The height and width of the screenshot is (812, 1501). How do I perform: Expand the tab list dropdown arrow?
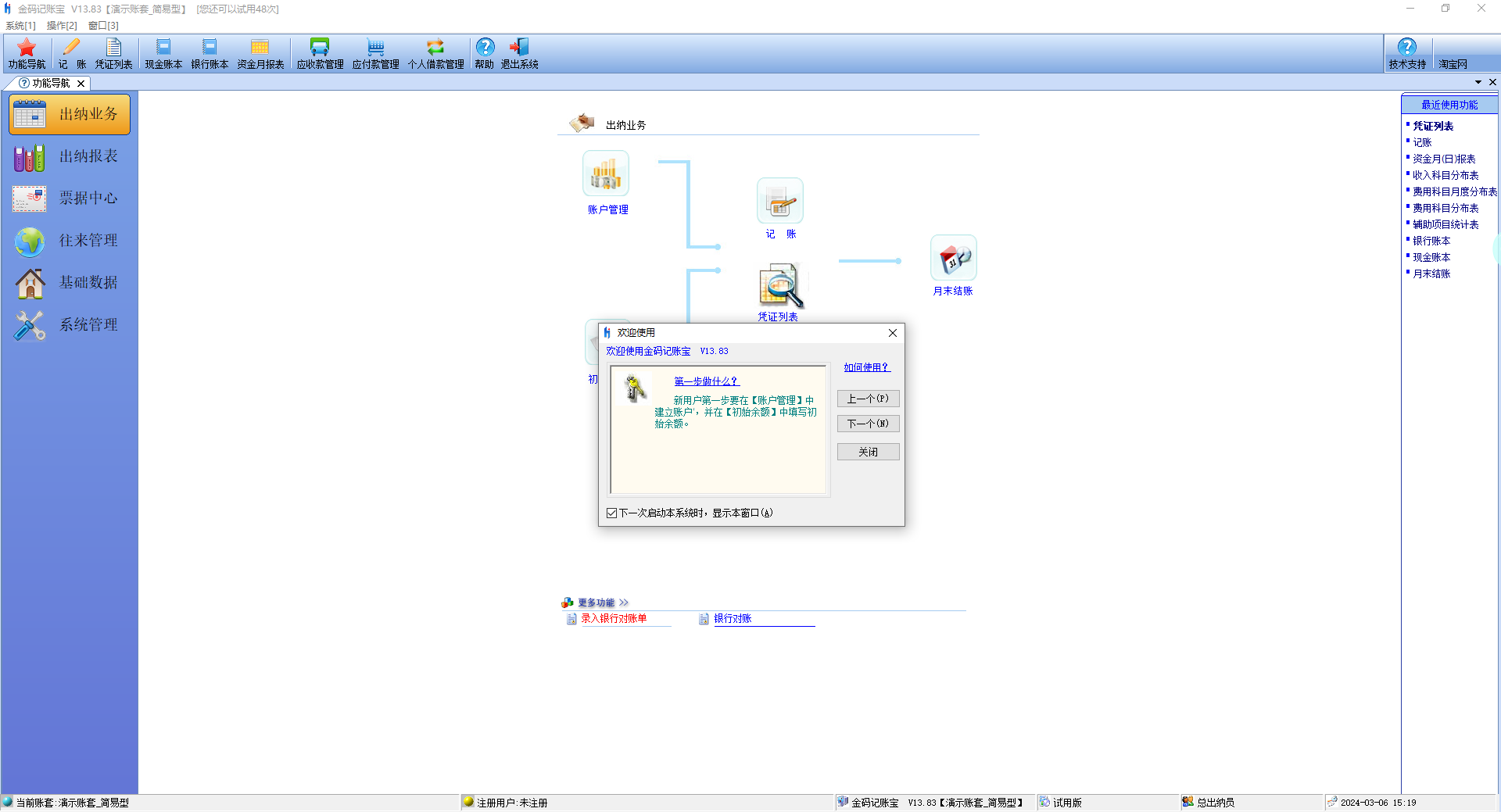tap(1478, 82)
